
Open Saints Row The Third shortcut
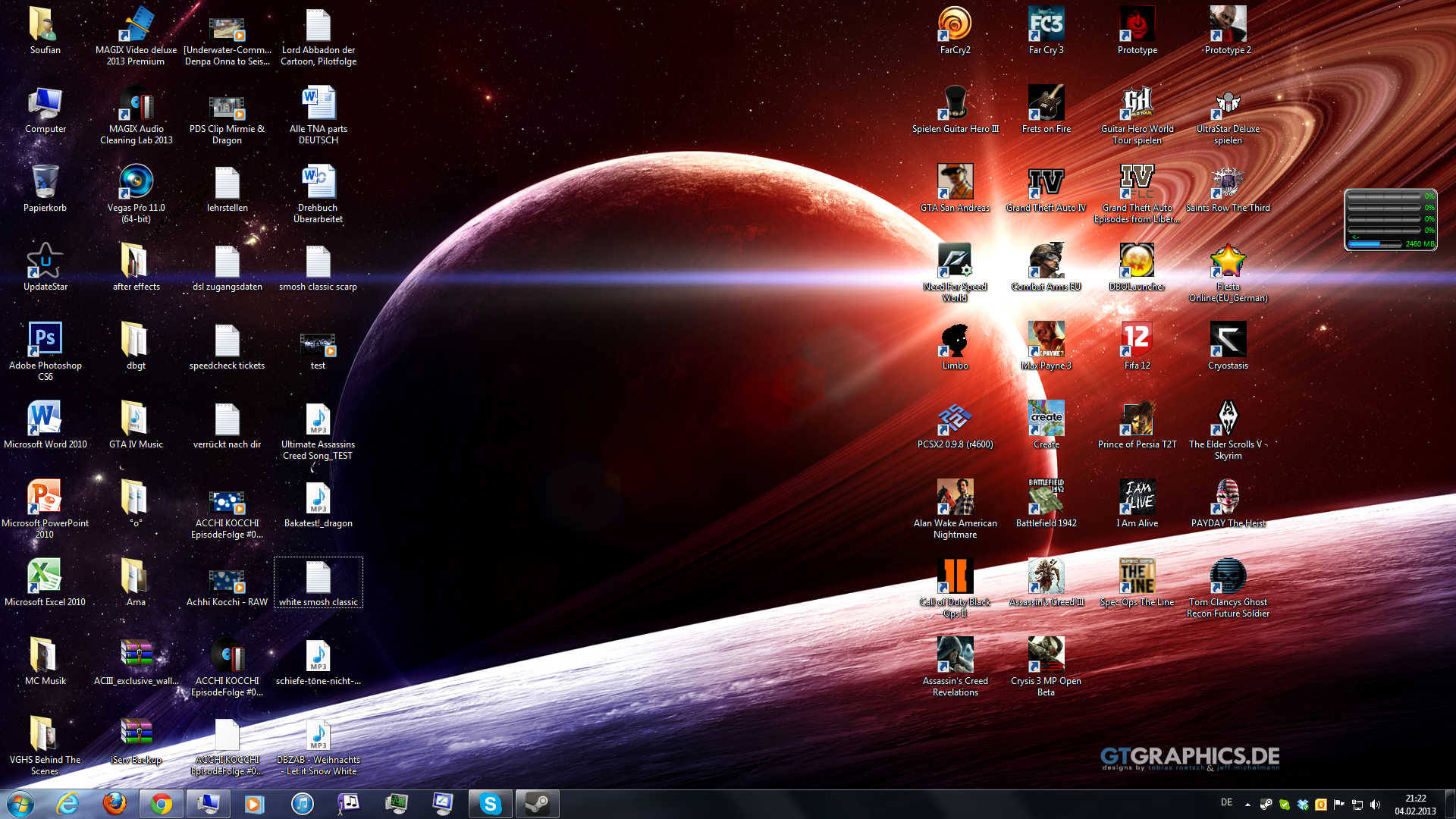click(1228, 188)
